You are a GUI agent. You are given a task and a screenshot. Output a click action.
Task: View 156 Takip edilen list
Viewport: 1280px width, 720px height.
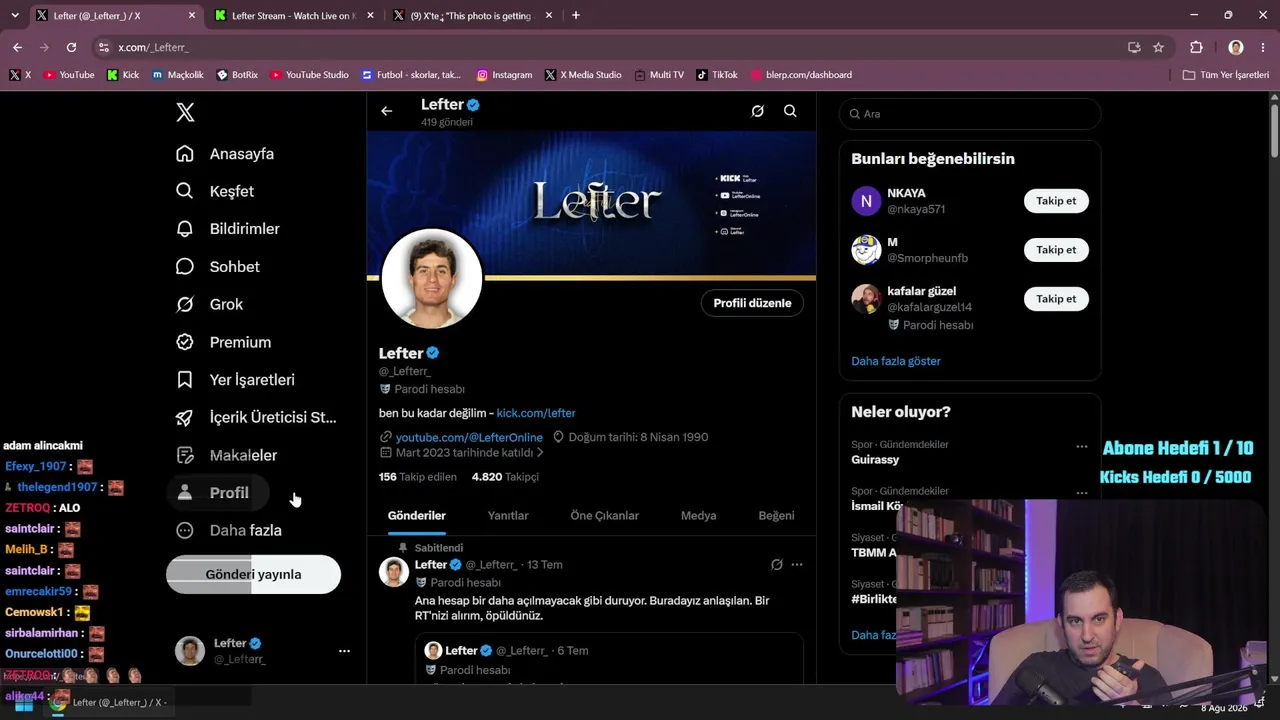(x=417, y=477)
